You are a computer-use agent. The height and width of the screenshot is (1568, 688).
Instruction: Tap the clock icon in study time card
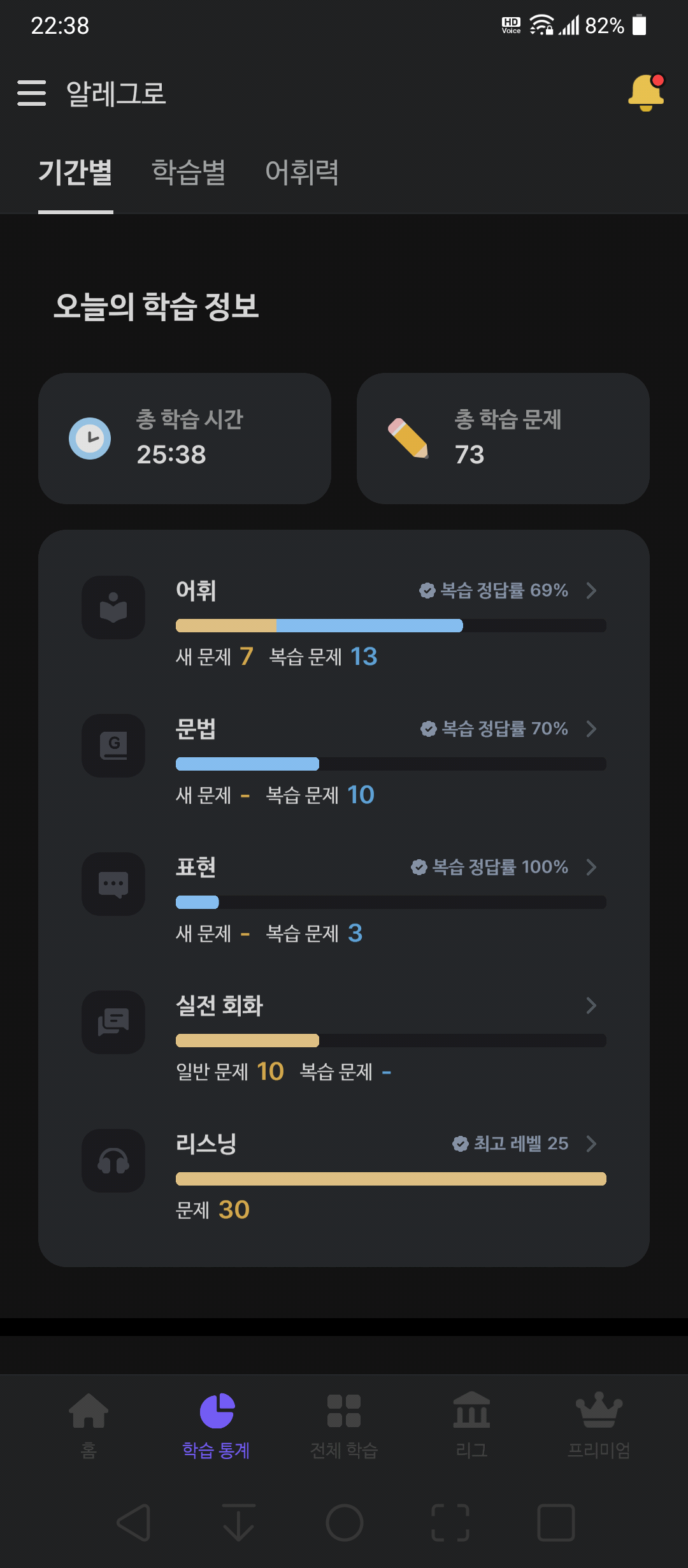click(90, 439)
